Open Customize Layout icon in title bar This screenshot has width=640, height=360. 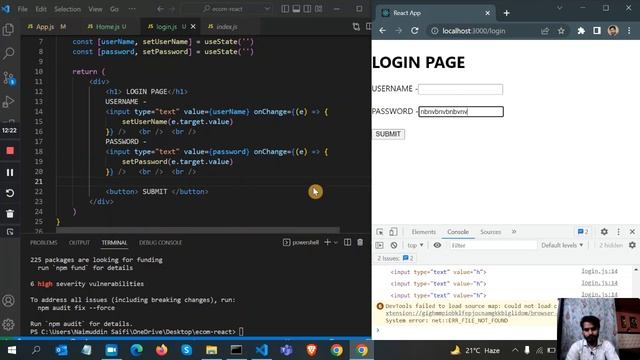[318, 9]
